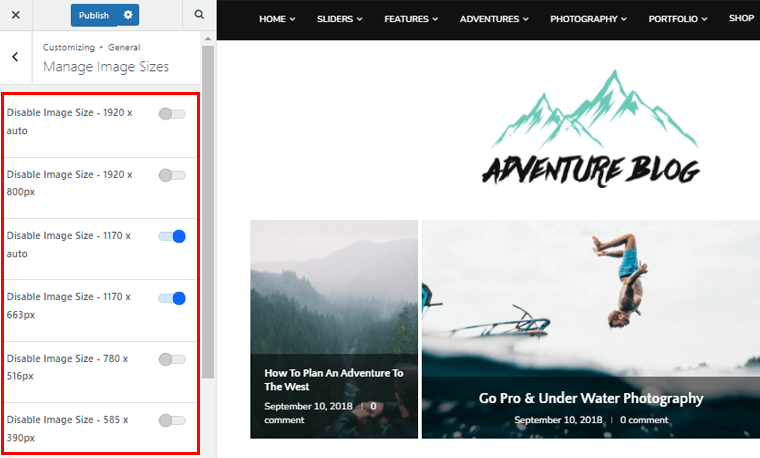760x458 pixels.
Task: Click the sidebar scroll up arrow
Action: 208,39
